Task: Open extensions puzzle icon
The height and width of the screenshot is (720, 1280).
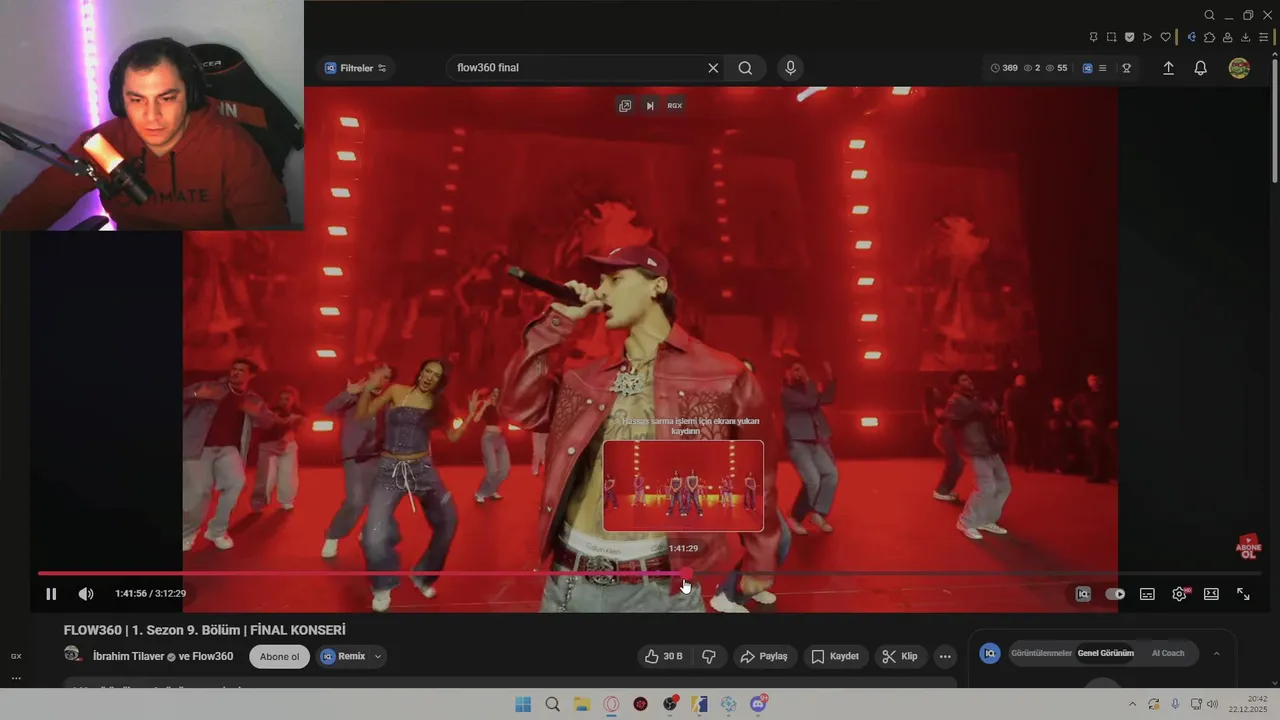Action: pyautogui.click(x=1209, y=37)
